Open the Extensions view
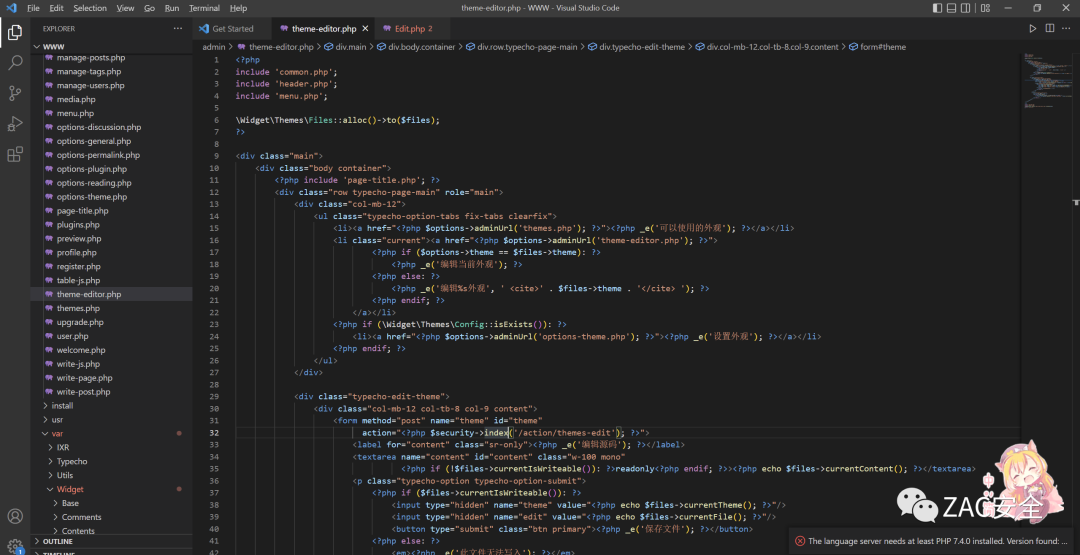The image size is (1080, 555). (x=15, y=154)
